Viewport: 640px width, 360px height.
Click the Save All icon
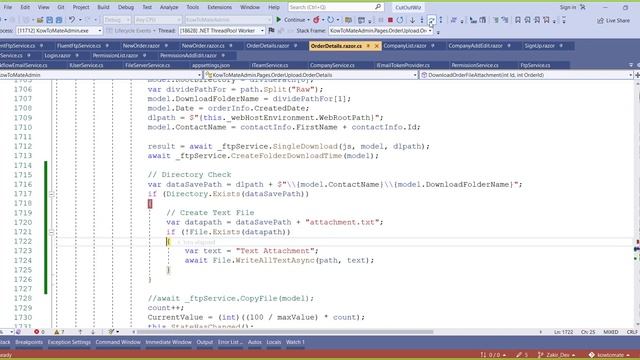click(x=59, y=20)
